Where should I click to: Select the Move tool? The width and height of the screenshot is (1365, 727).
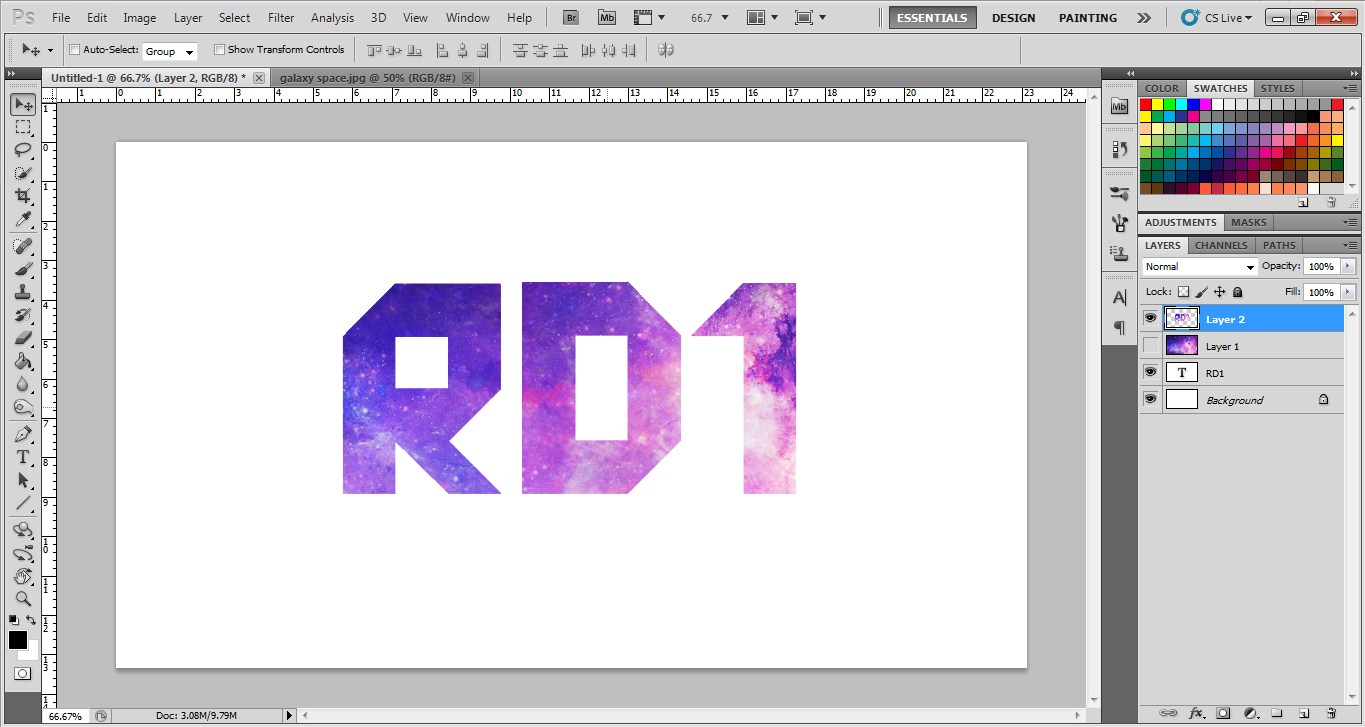(x=22, y=104)
